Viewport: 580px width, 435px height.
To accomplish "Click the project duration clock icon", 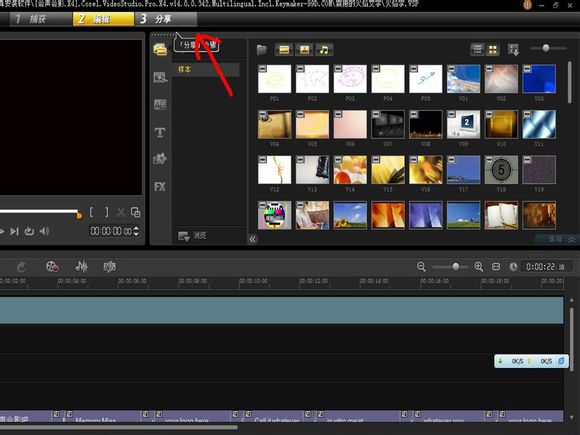I will (513, 267).
